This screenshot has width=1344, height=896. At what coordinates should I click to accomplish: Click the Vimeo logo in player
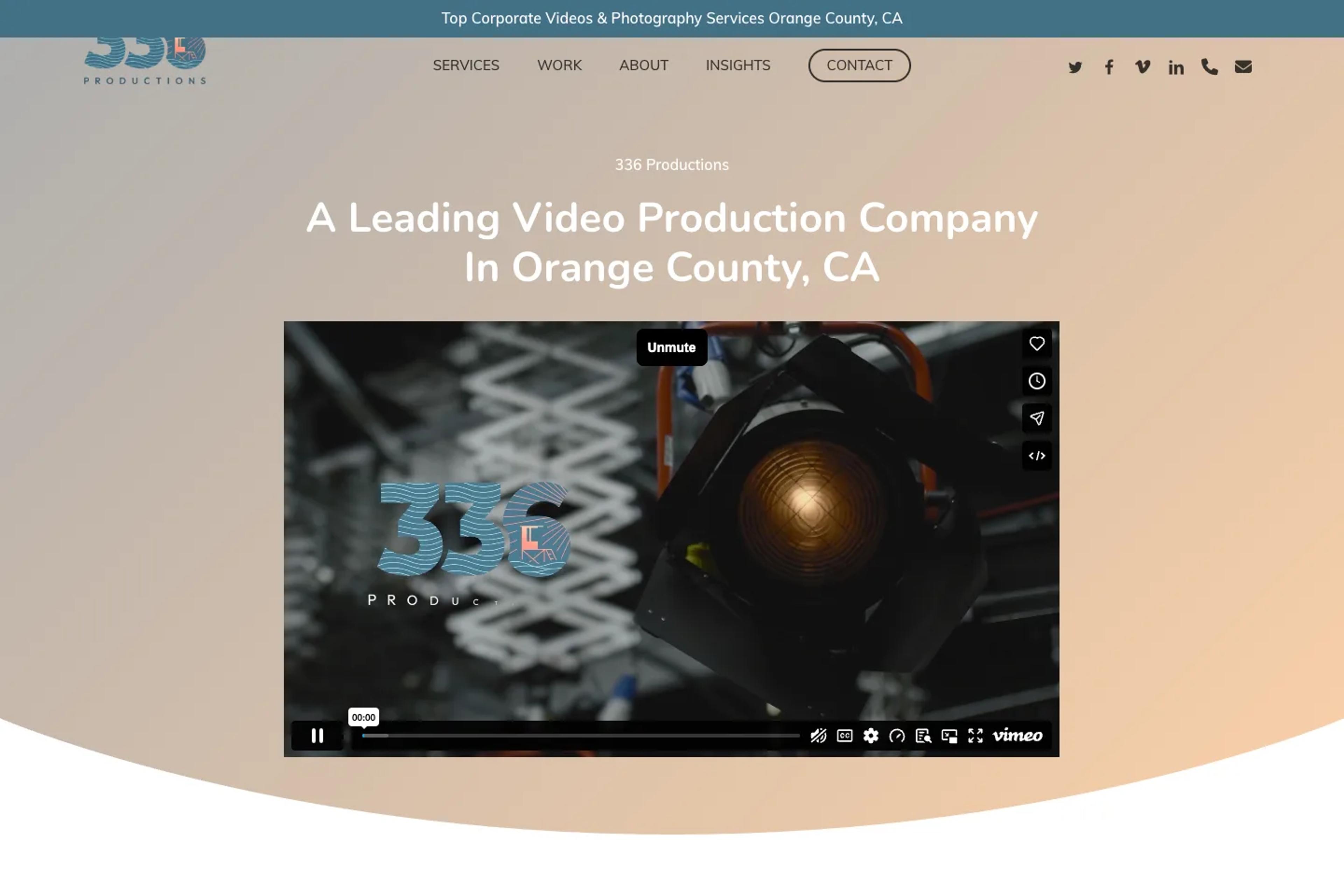pos(1018,735)
